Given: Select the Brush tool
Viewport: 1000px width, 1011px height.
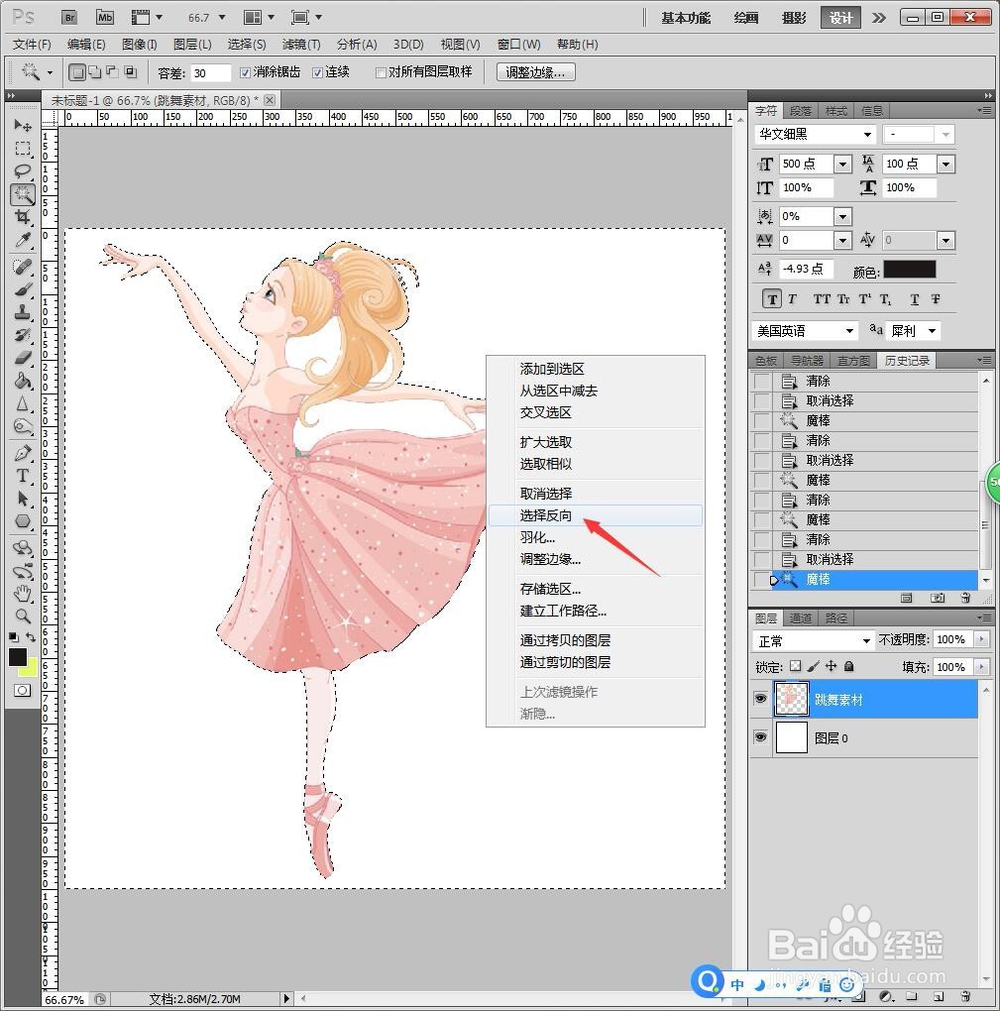Looking at the screenshot, I should pos(23,289).
